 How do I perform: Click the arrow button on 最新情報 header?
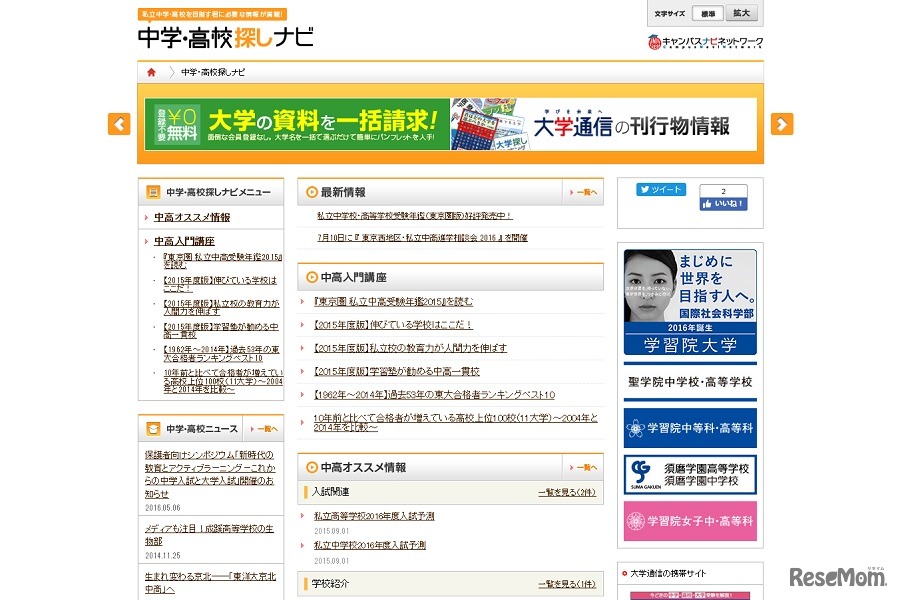coord(582,191)
